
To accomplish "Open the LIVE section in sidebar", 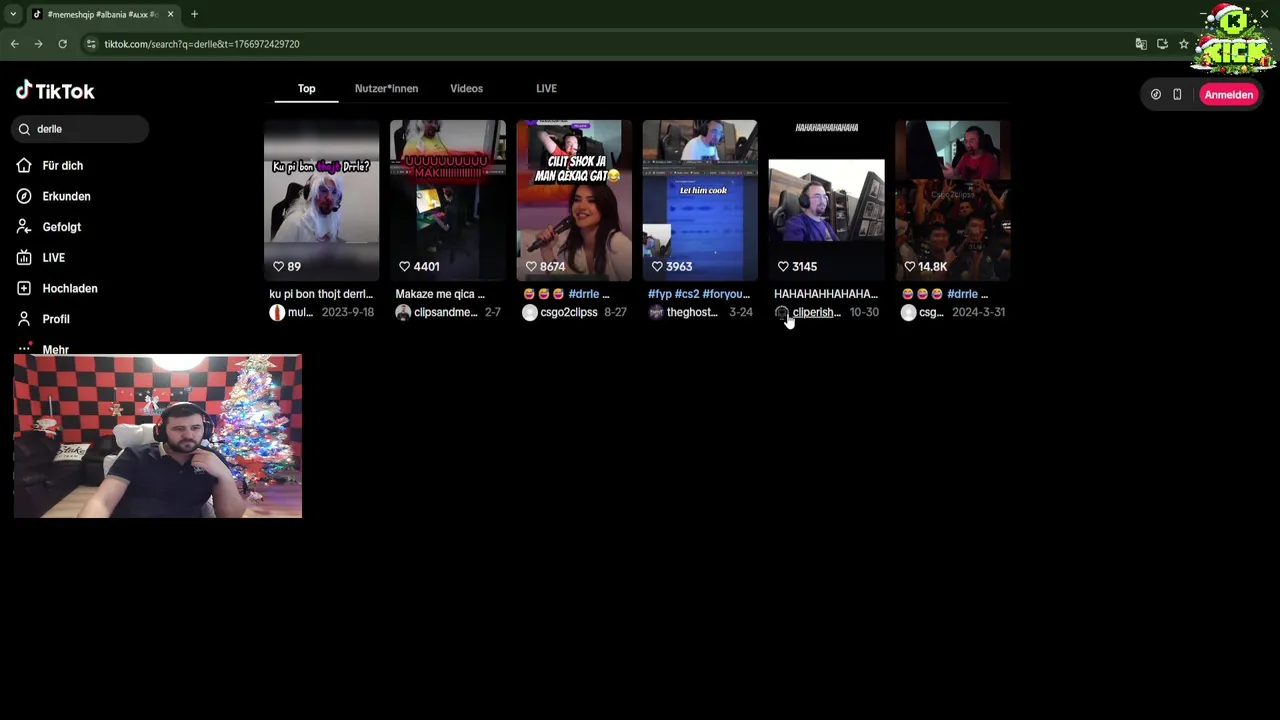I will point(53,258).
